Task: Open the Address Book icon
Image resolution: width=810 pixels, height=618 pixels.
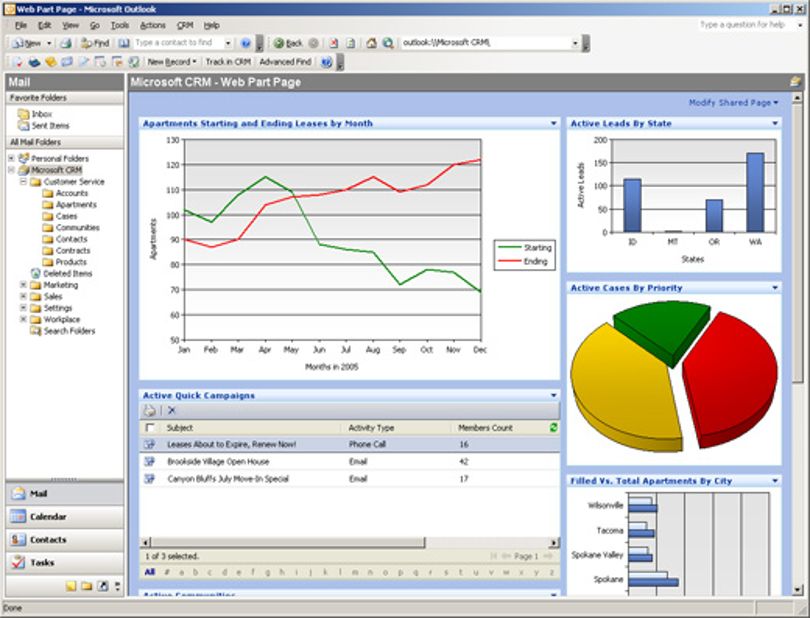Action: pos(123,43)
